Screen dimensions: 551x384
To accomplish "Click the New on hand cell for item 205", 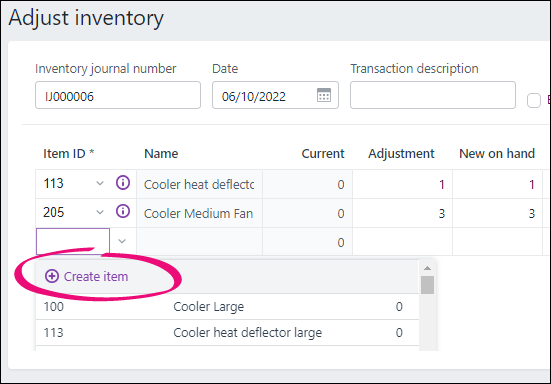I will (497, 213).
